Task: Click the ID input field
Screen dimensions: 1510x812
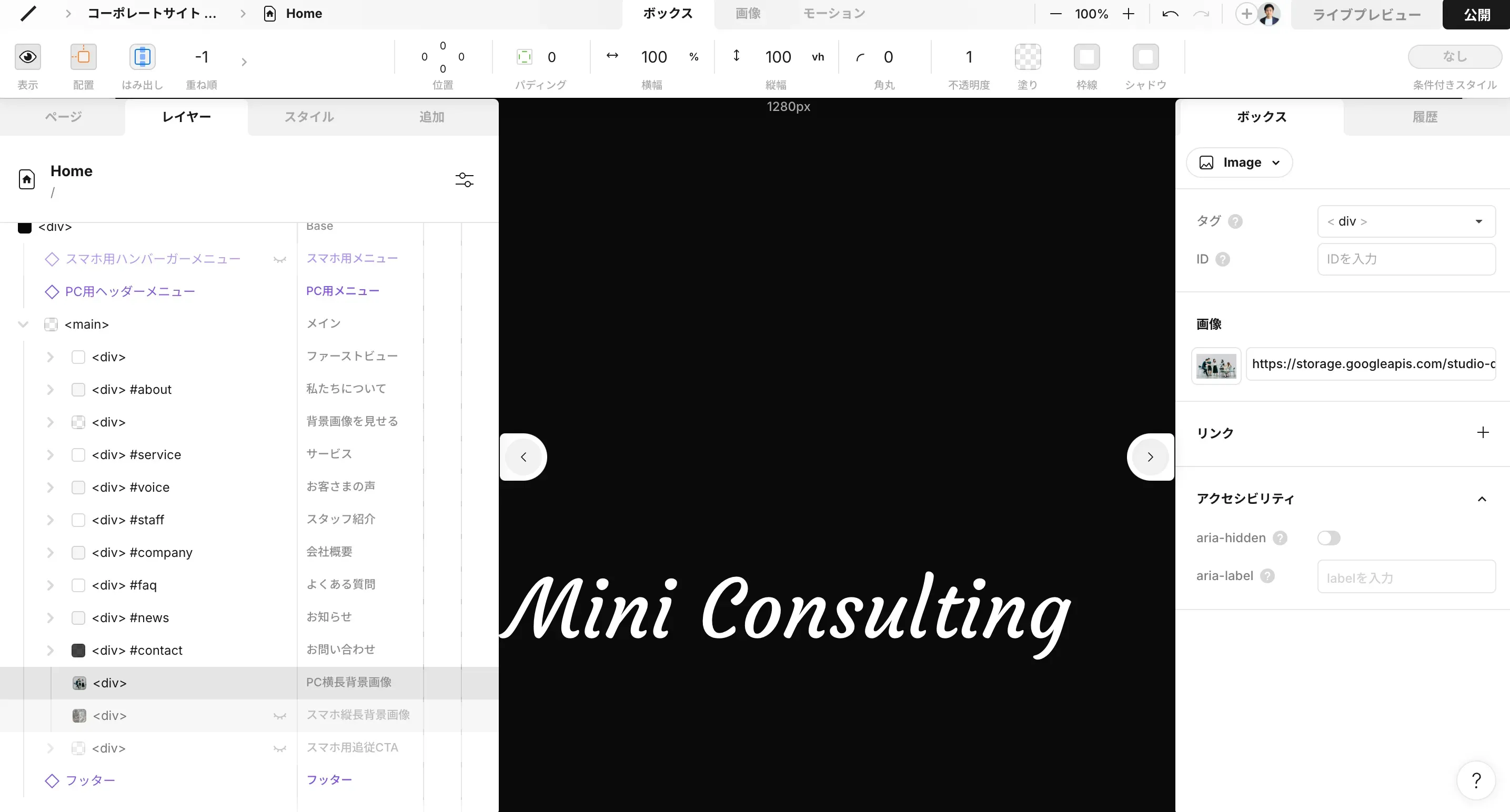Action: pyautogui.click(x=1406, y=259)
